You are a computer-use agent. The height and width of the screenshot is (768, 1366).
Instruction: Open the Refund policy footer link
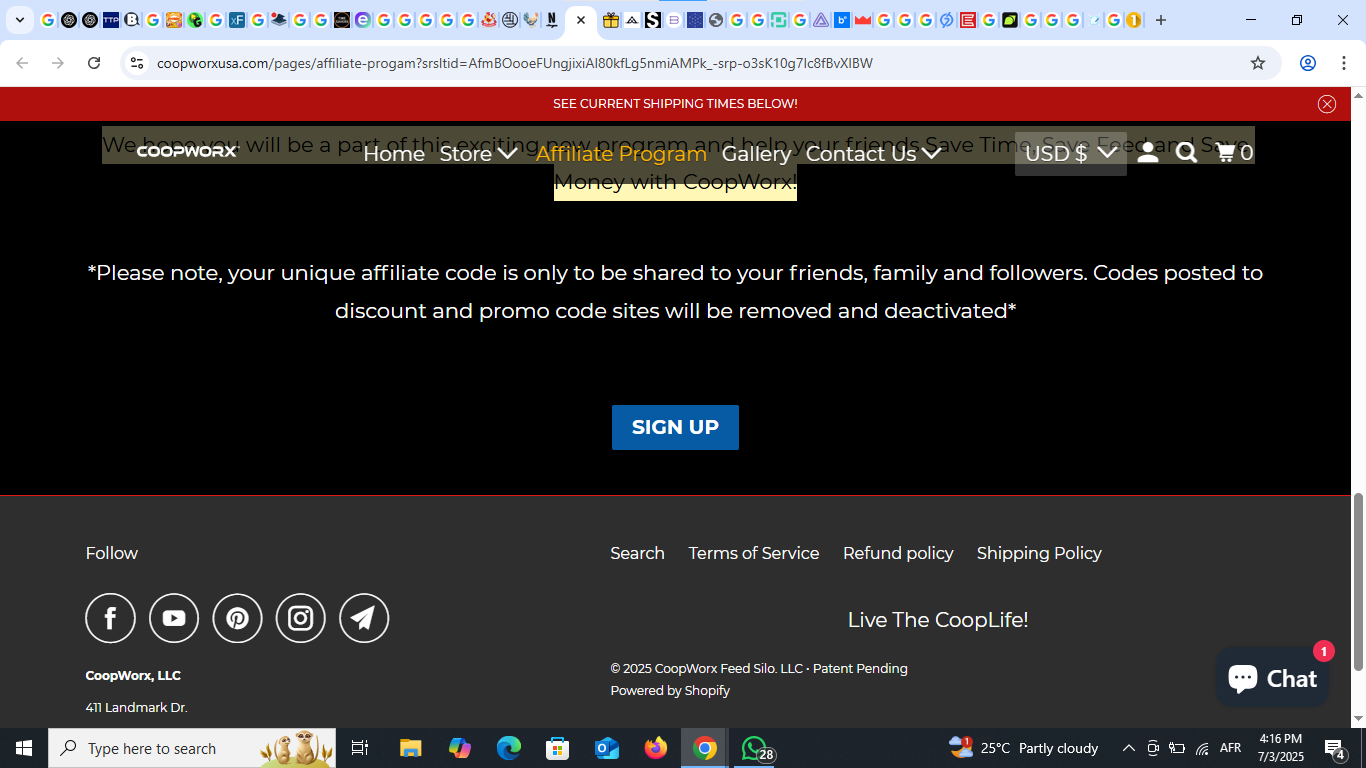898,553
